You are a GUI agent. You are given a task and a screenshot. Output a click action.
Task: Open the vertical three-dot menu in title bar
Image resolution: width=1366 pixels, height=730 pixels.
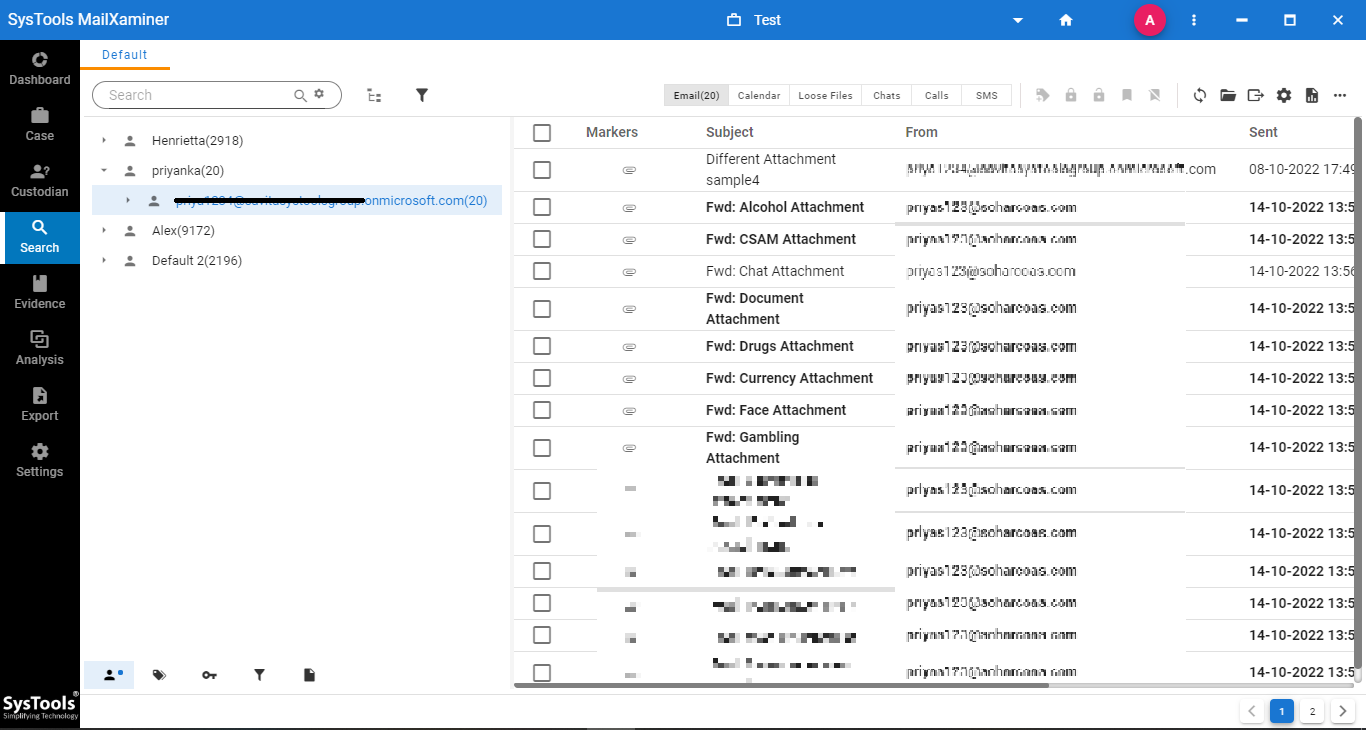tap(1194, 20)
